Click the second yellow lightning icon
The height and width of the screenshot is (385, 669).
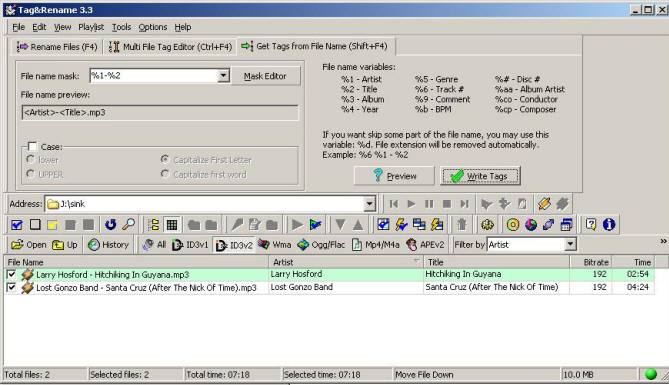pos(437,225)
